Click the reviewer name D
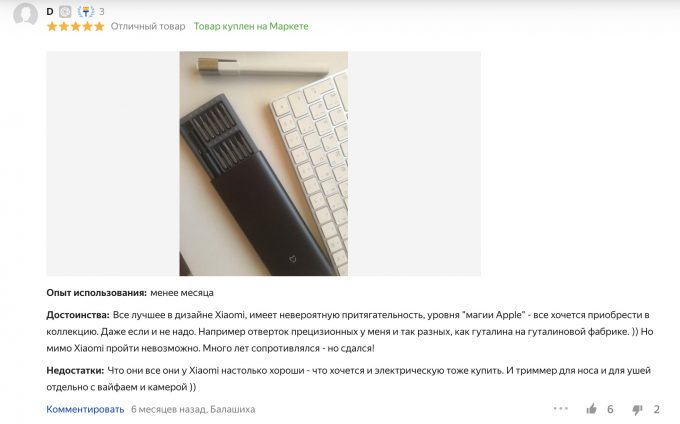 (50, 11)
